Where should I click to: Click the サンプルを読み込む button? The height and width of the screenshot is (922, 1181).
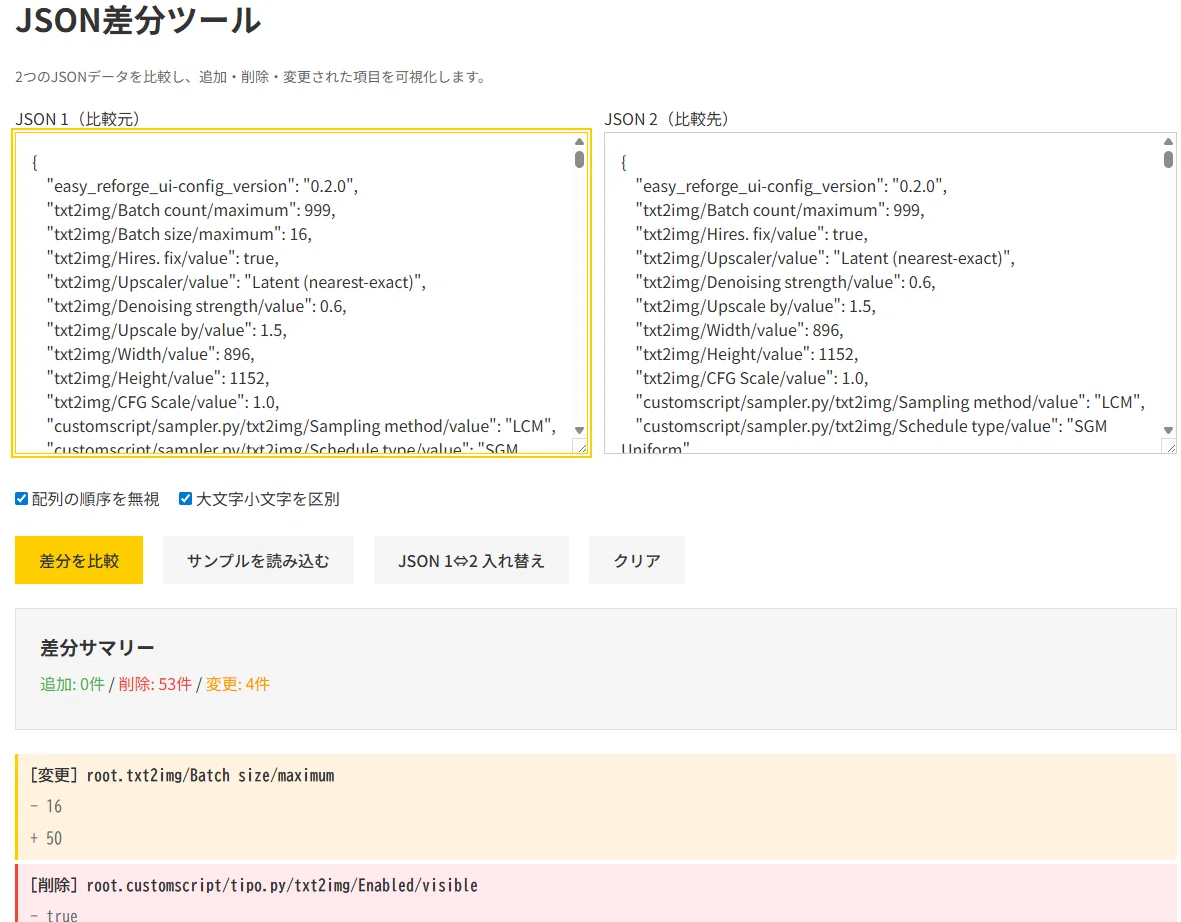pos(258,560)
